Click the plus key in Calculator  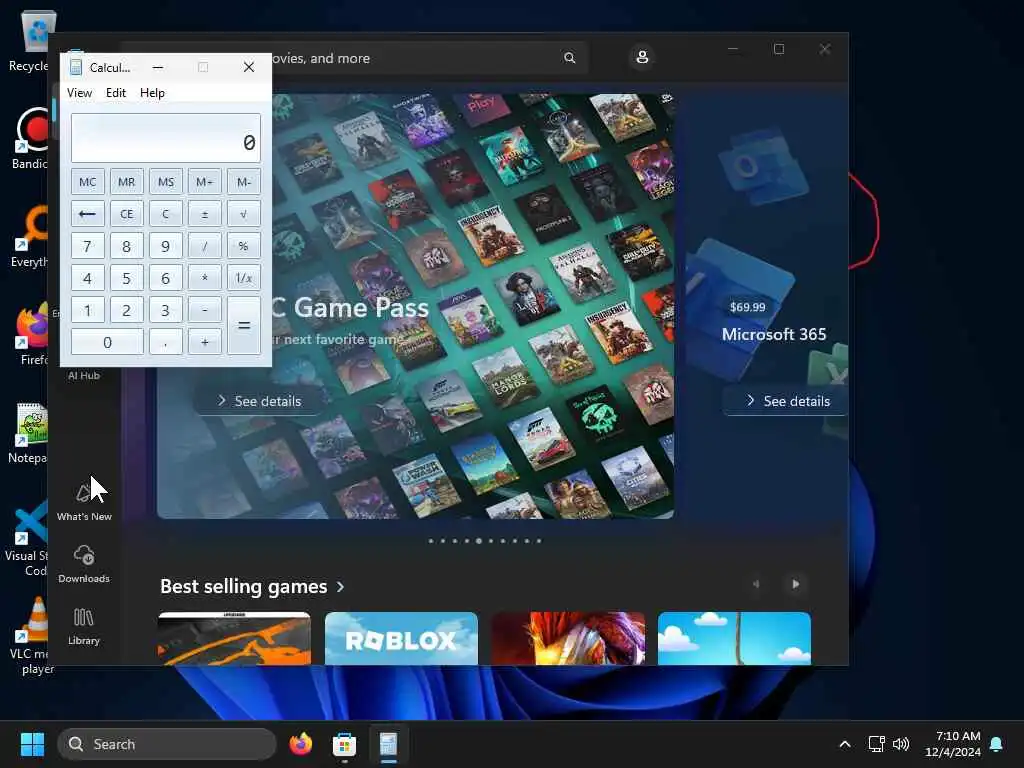[204, 342]
